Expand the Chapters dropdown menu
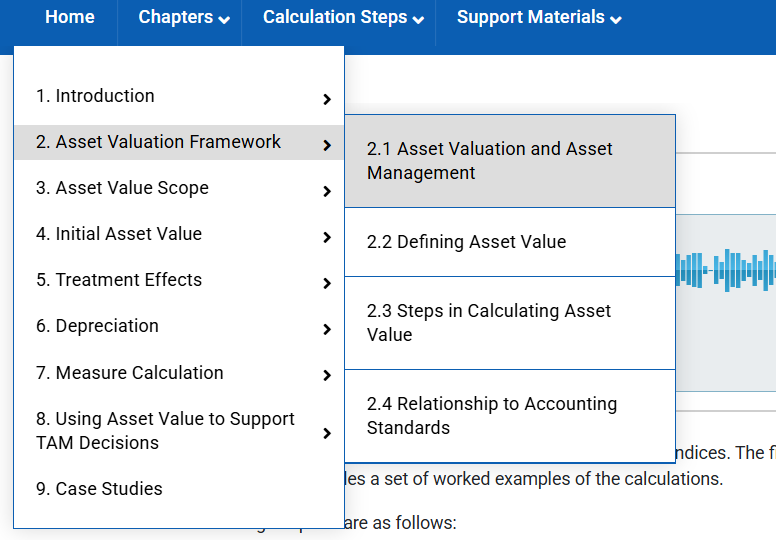The image size is (776, 540). [184, 18]
